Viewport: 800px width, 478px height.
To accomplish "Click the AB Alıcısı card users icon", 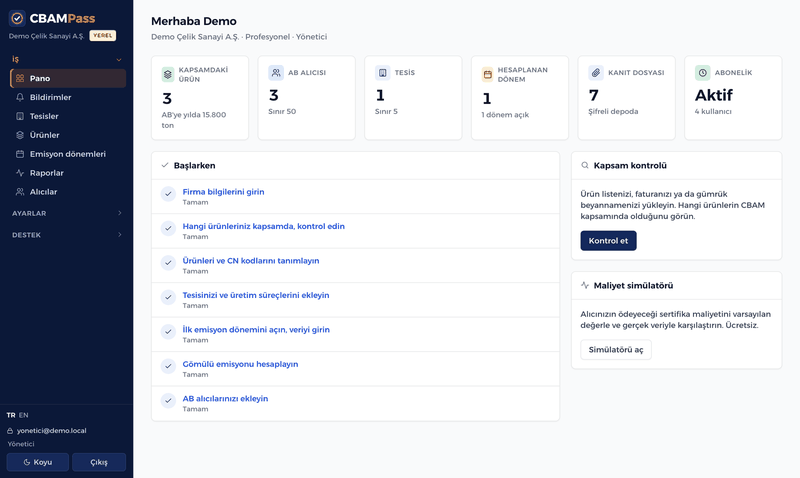I will (x=276, y=72).
